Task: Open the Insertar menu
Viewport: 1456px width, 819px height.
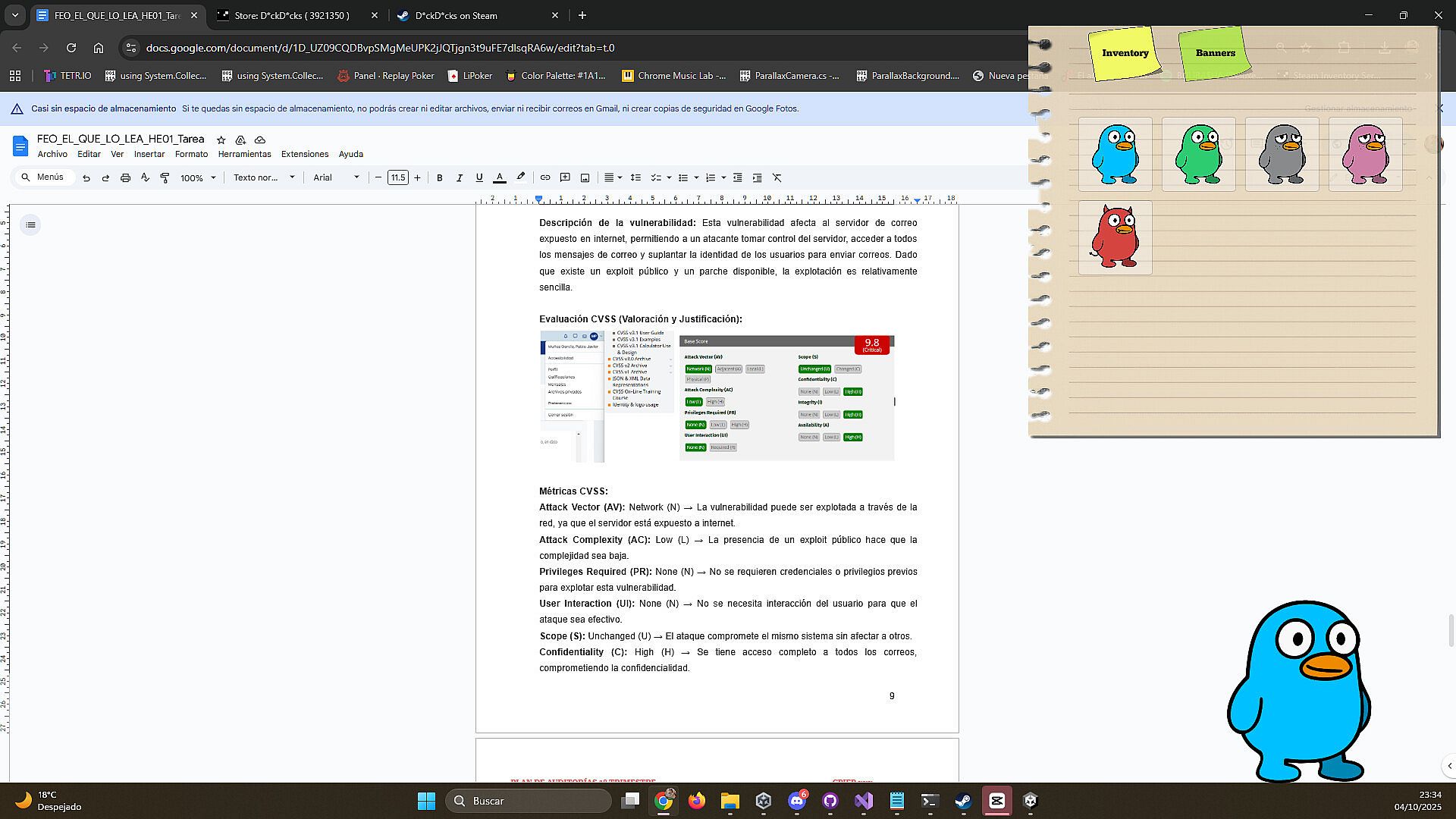Action: (149, 154)
